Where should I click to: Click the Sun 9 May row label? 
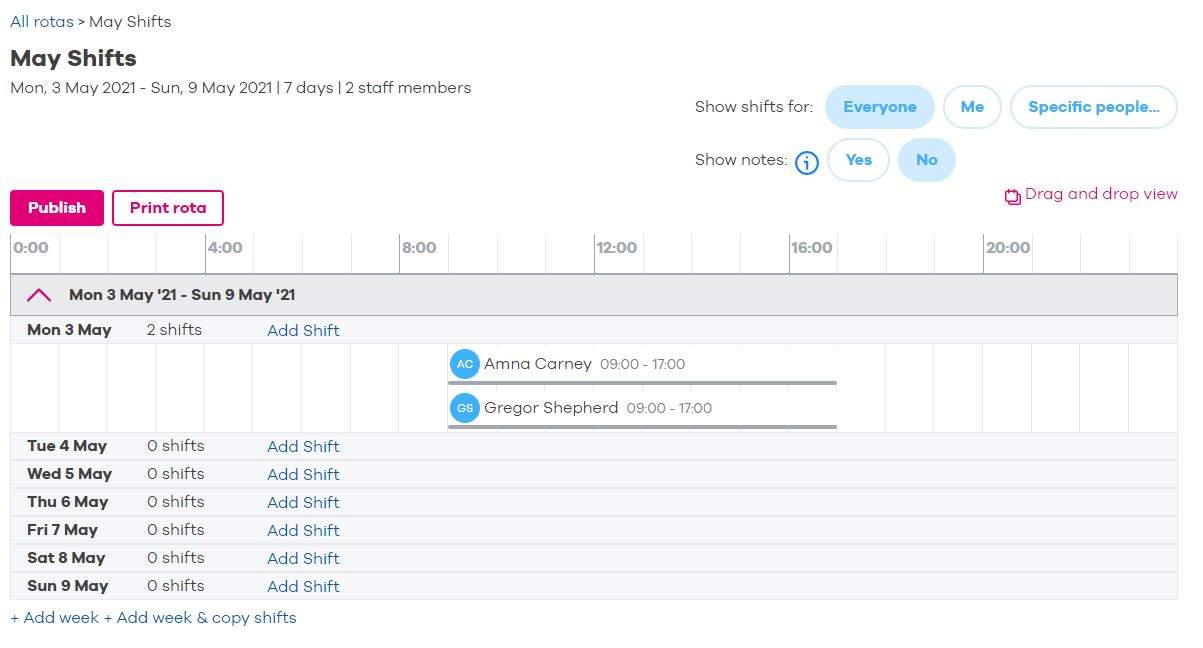click(x=68, y=586)
